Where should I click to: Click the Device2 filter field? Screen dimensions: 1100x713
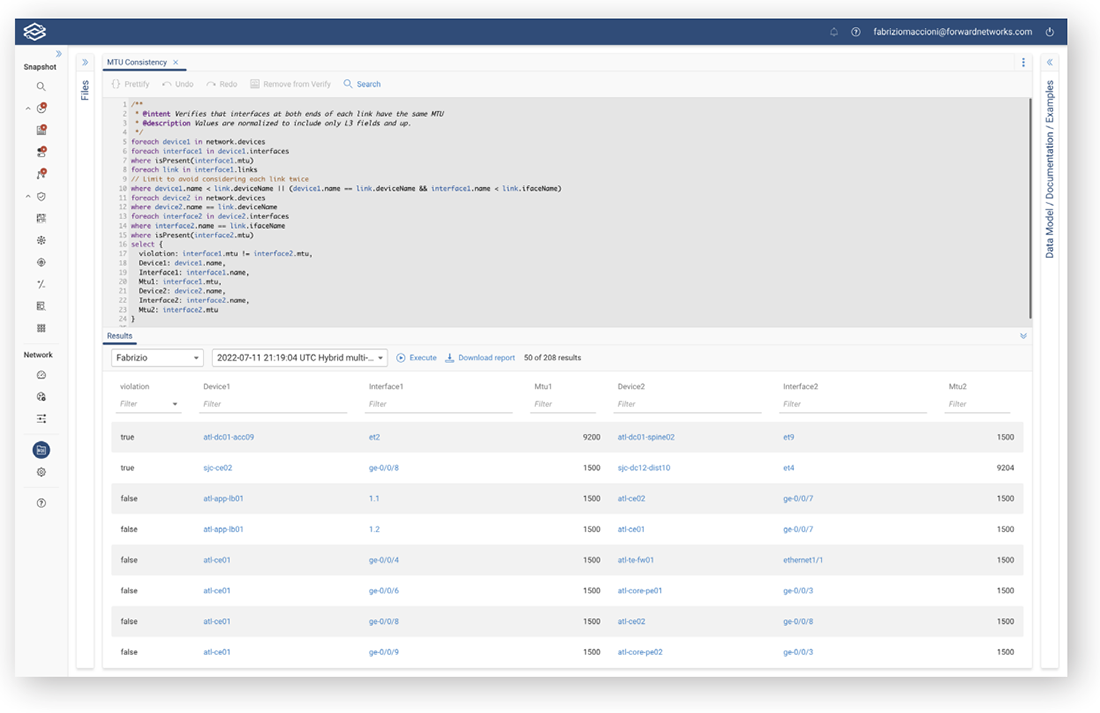click(x=688, y=404)
